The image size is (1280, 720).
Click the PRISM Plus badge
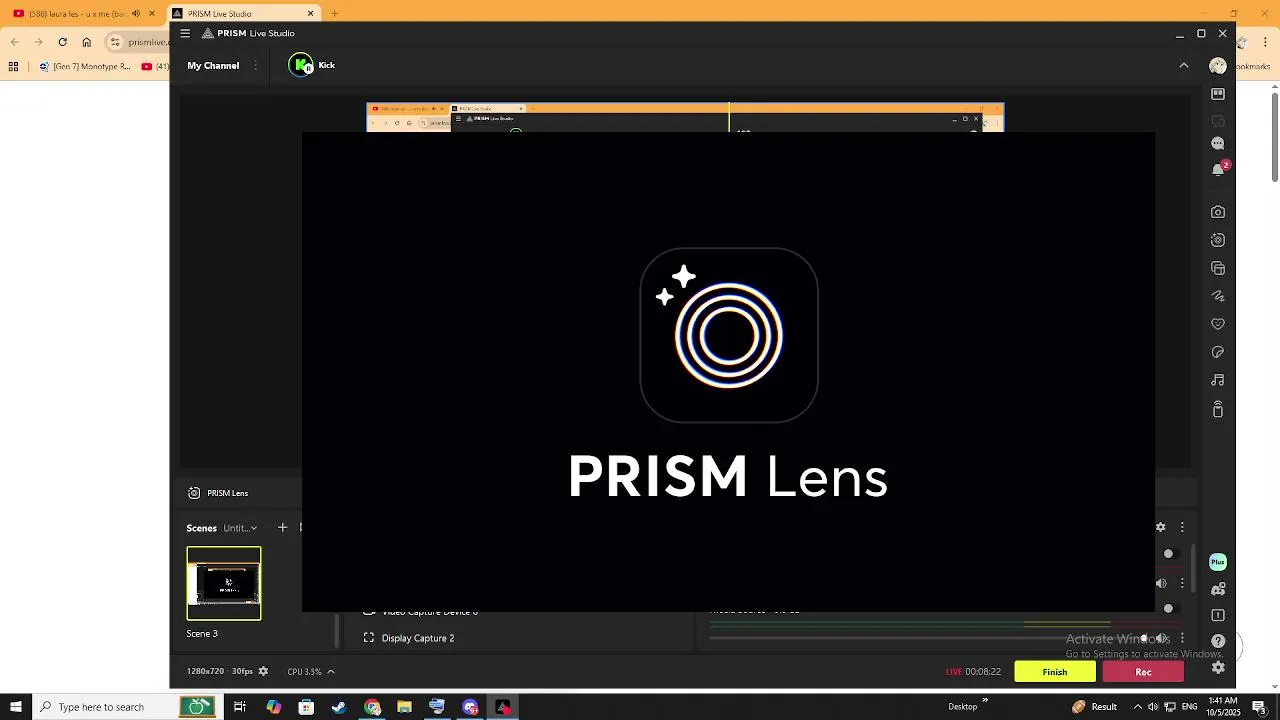1218,562
